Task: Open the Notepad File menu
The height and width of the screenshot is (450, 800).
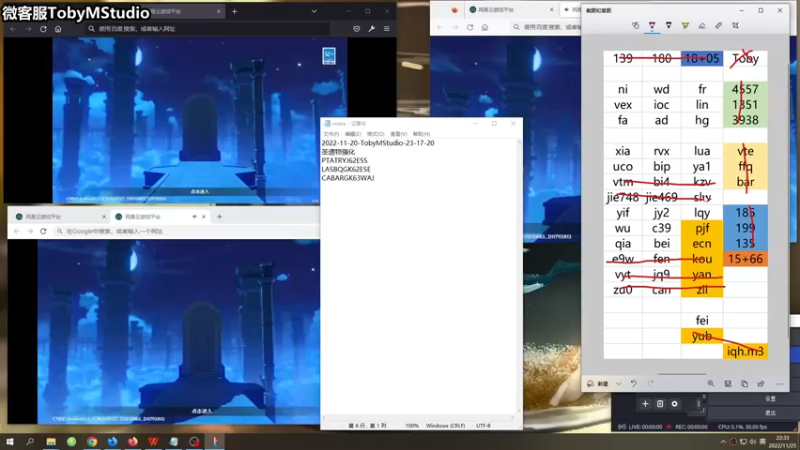Action: coord(331,134)
